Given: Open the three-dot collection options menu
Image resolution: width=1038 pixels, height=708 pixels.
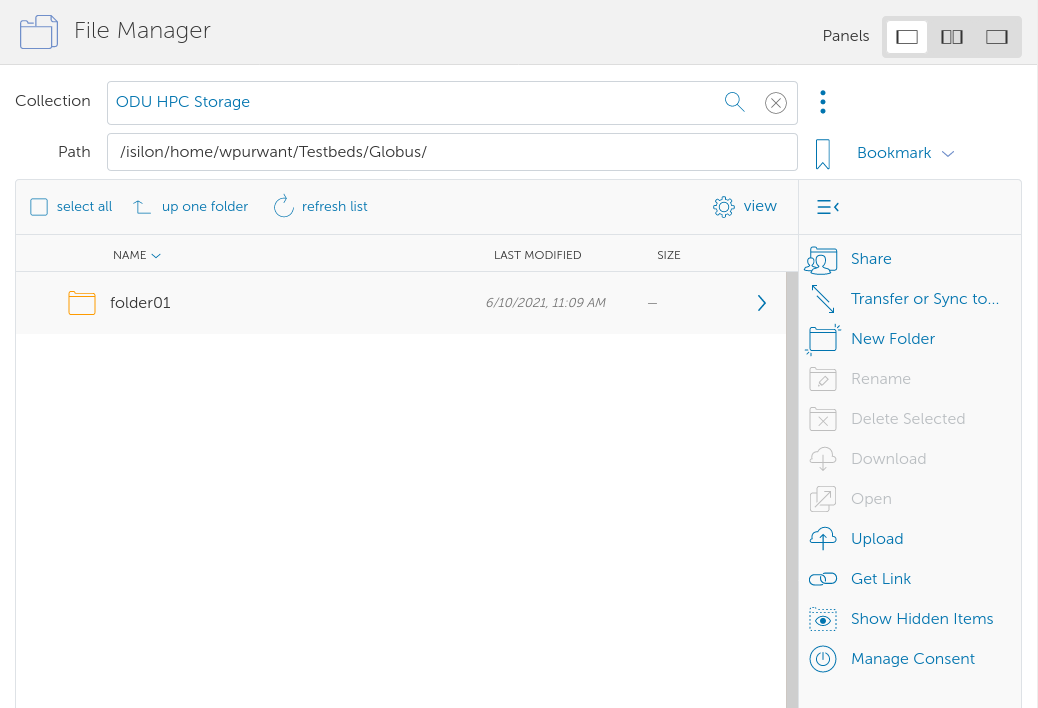Looking at the screenshot, I should pyautogui.click(x=822, y=101).
